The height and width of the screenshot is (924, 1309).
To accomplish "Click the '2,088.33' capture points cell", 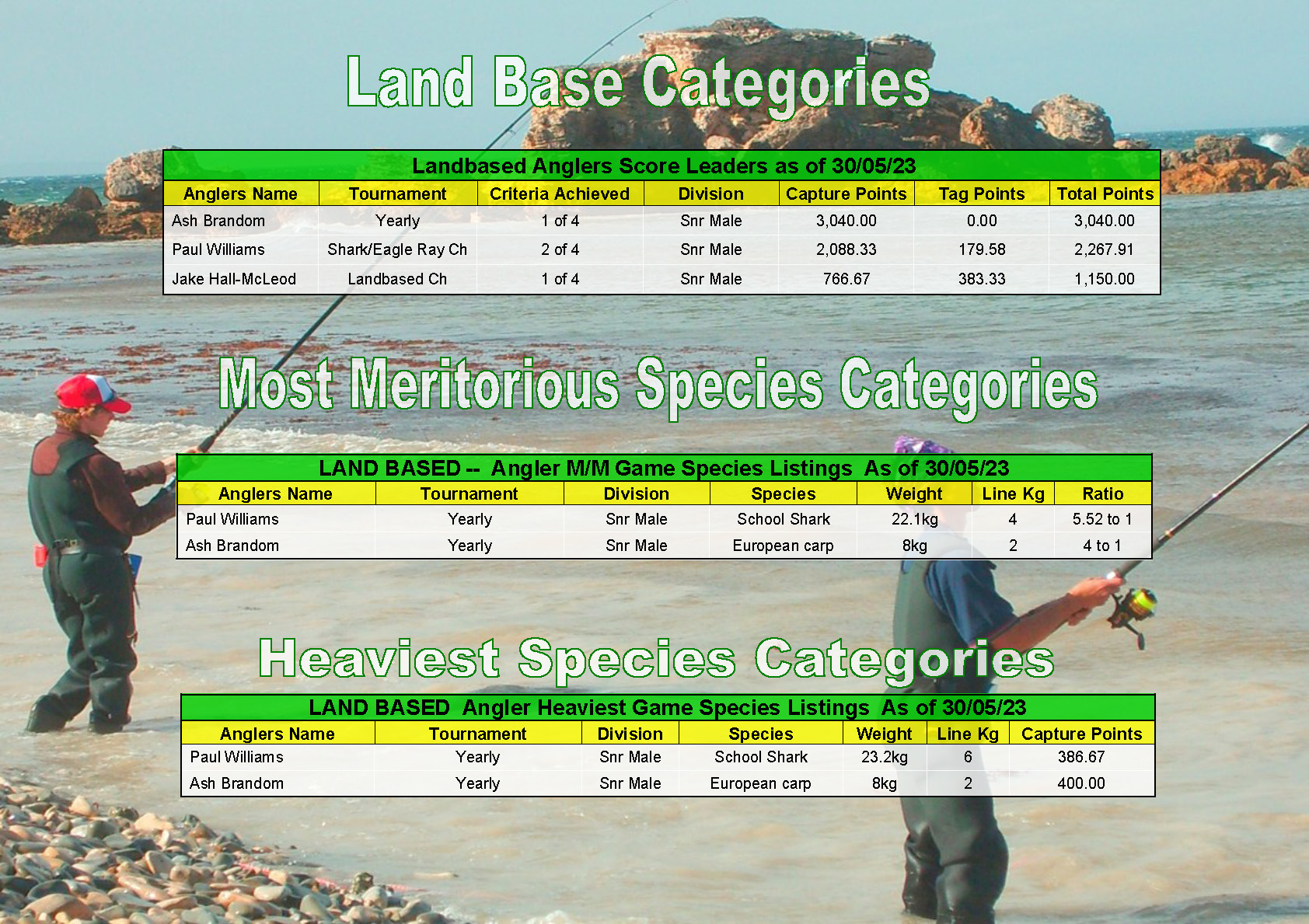I will click(x=846, y=249).
